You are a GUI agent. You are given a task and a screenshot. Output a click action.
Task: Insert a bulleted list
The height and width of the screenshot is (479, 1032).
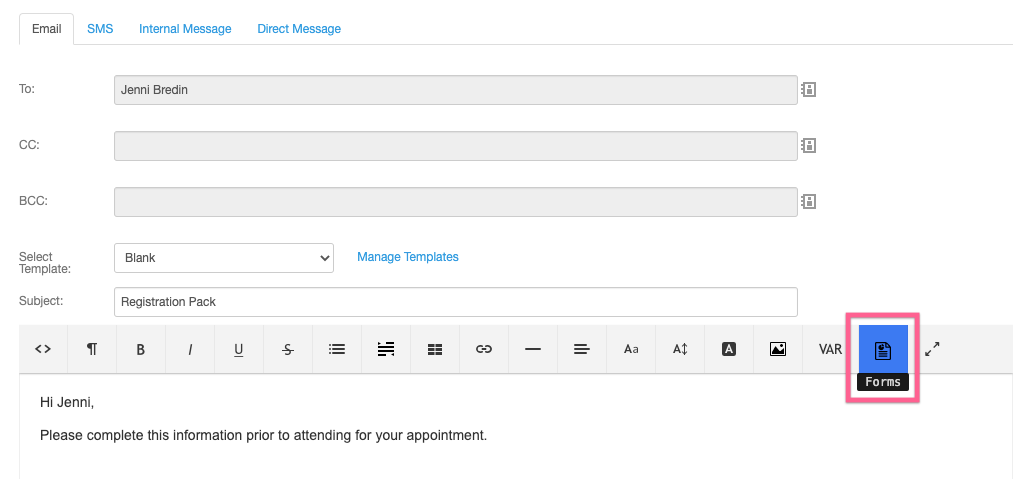(x=337, y=349)
